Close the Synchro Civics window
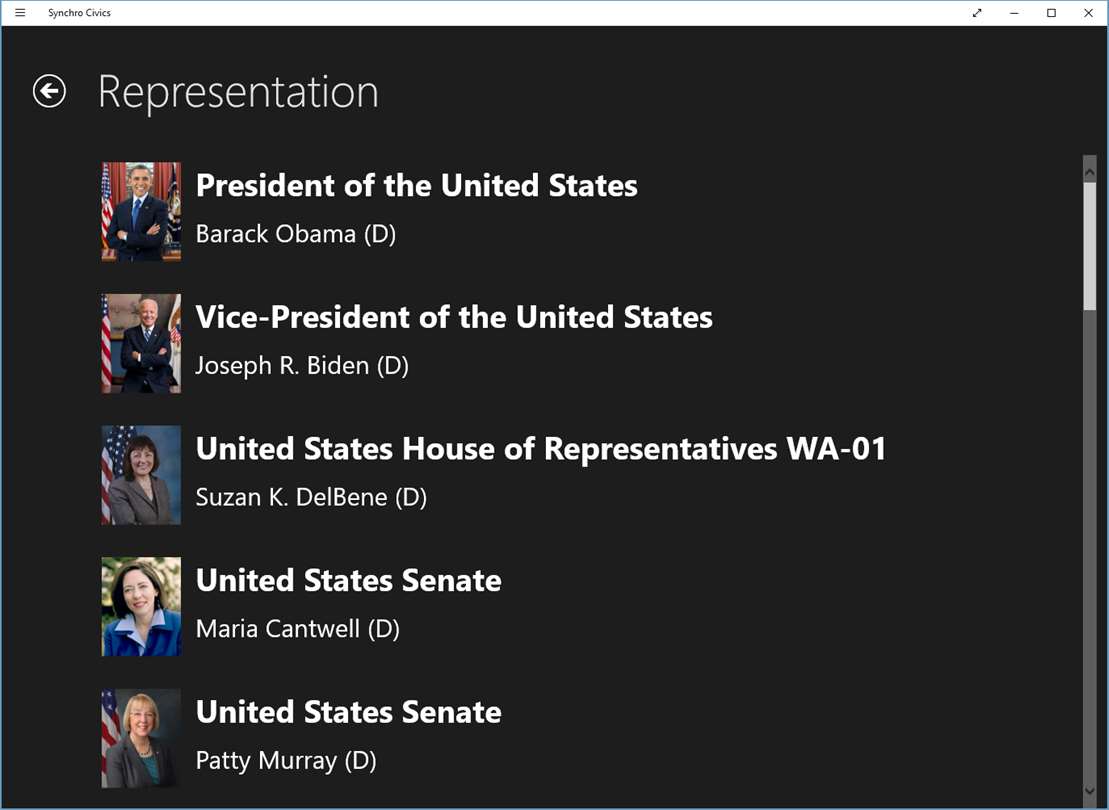Viewport: 1109px width, 810px height. (x=1088, y=13)
